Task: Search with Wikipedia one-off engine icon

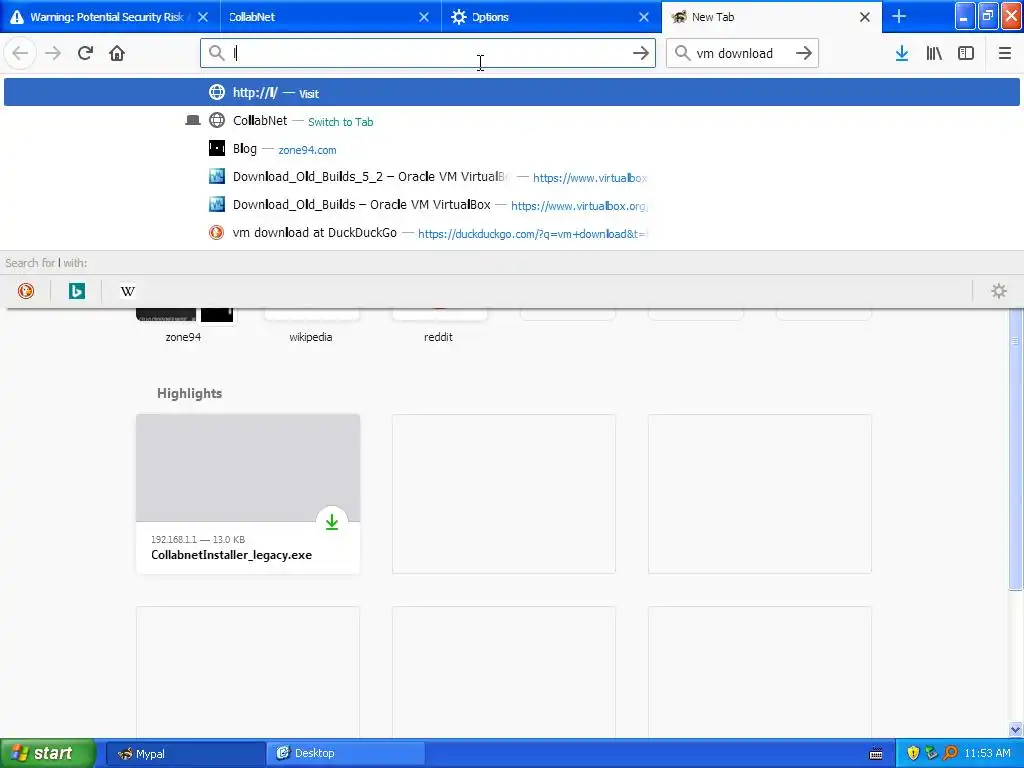Action: 128,291
